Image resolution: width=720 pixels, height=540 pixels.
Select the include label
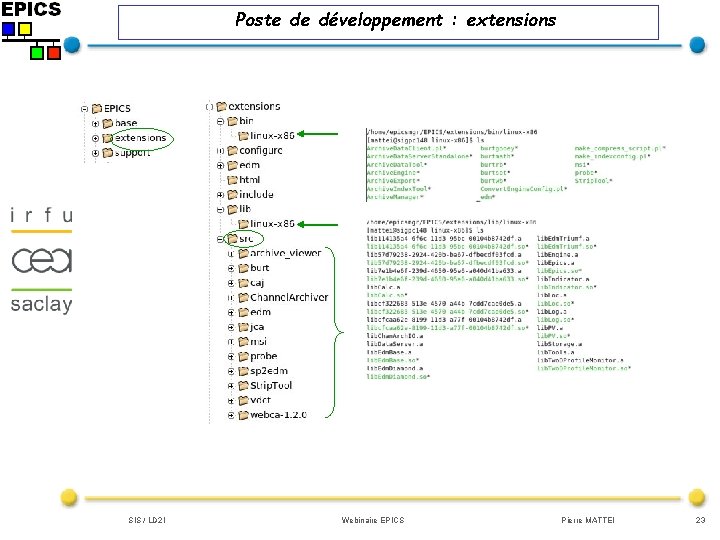pyautogui.click(x=256, y=195)
